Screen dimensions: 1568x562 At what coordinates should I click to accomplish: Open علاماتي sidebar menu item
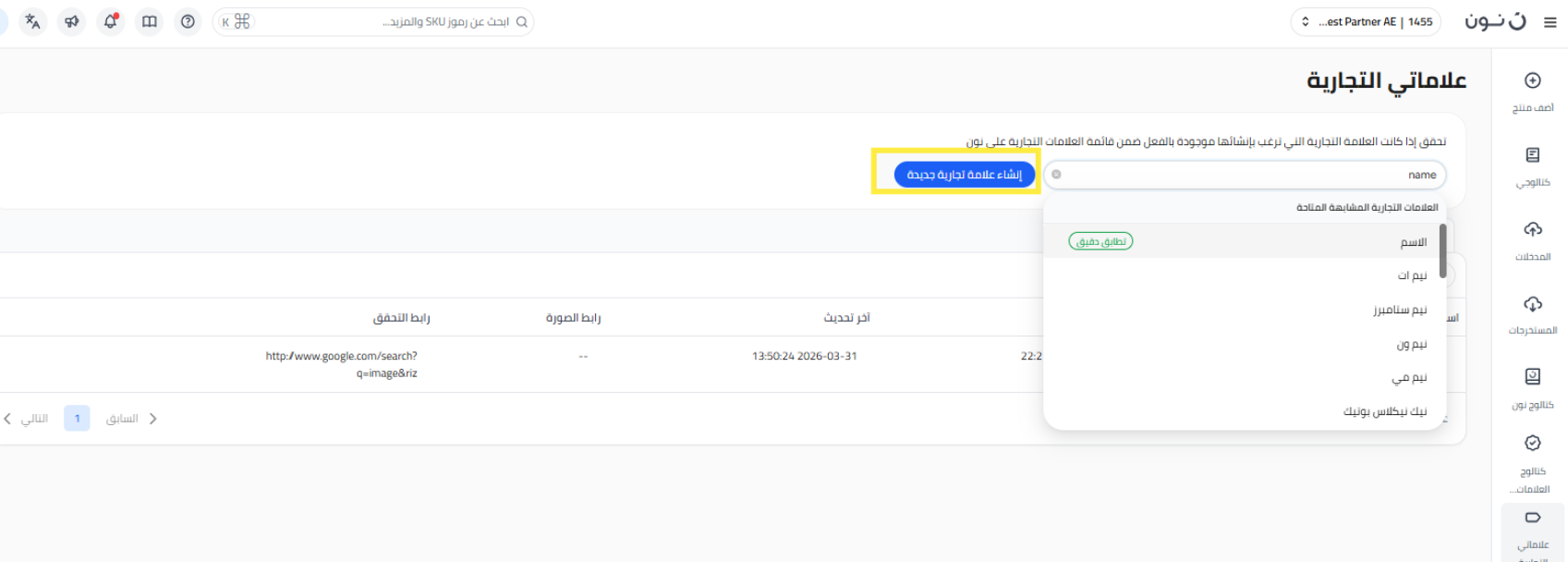[1532, 529]
